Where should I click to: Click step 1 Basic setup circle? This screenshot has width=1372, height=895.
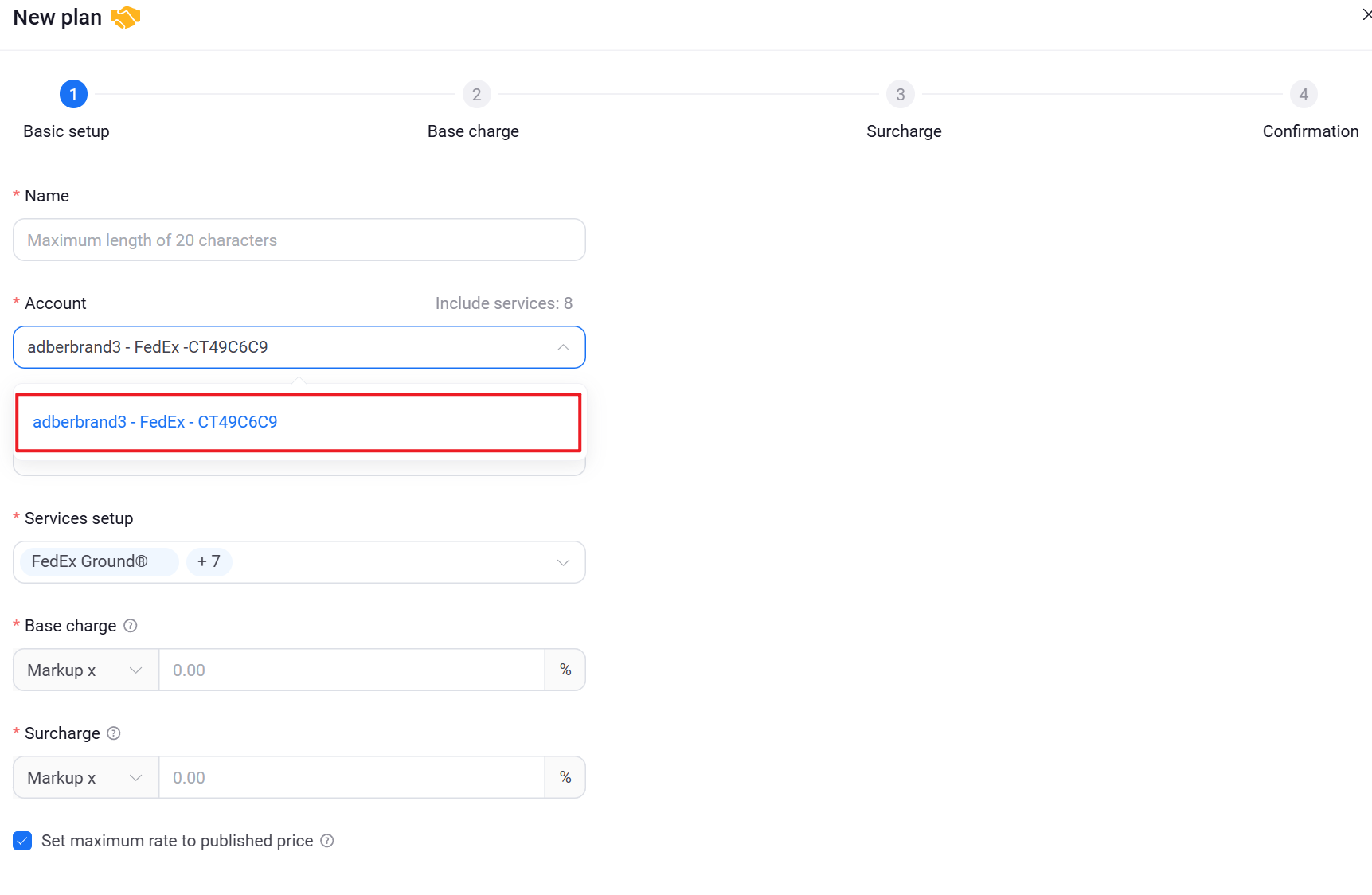pyautogui.click(x=73, y=95)
